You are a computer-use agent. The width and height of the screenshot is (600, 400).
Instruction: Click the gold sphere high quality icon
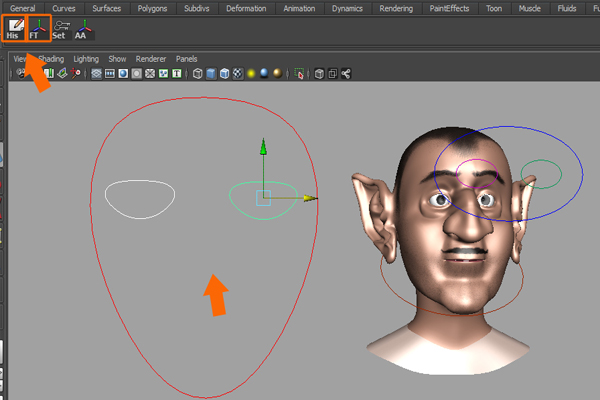pyautogui.click(x=277, y=73)
